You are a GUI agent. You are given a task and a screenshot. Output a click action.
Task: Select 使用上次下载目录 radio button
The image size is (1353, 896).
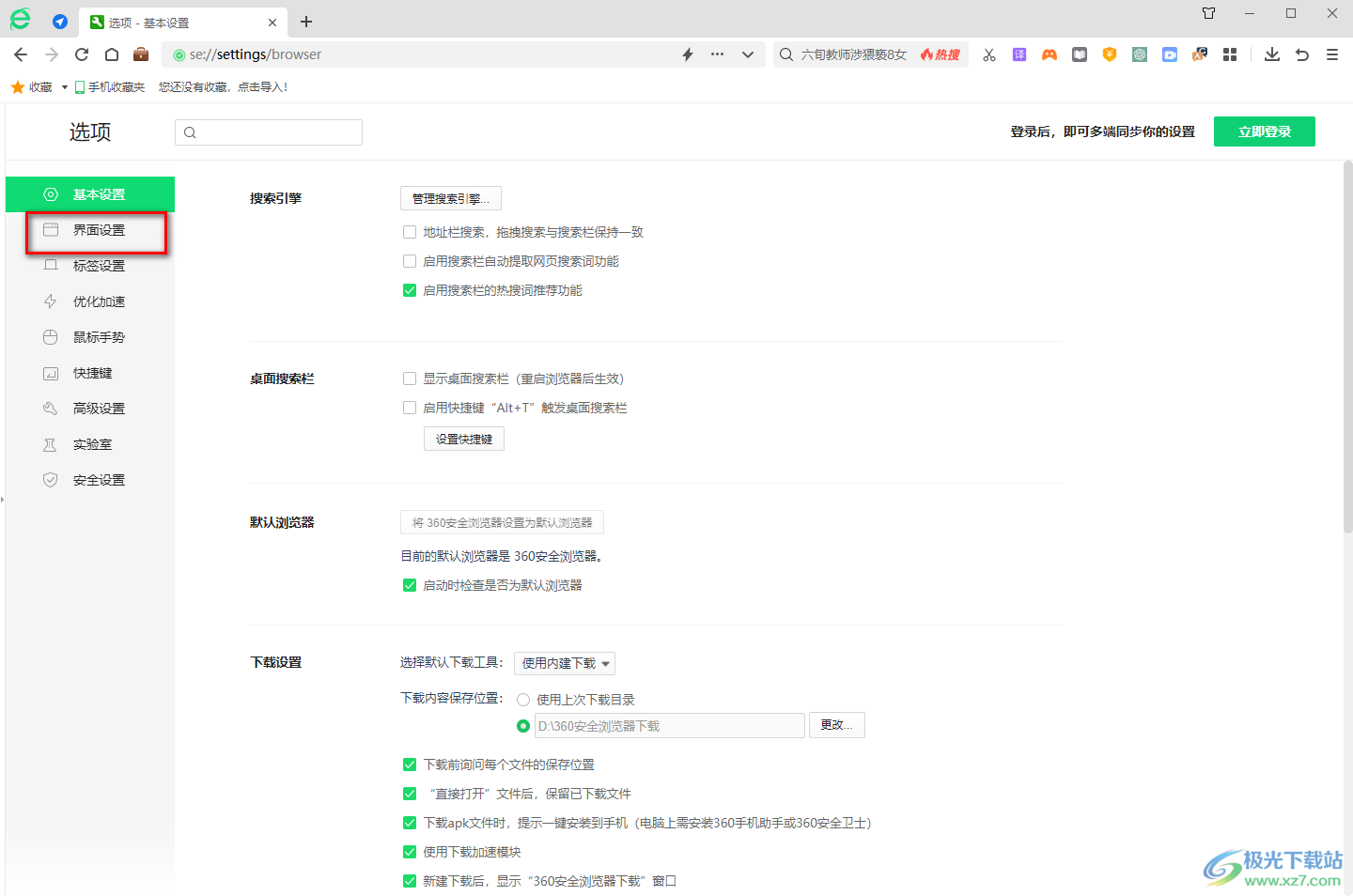(x=523, y=700)
